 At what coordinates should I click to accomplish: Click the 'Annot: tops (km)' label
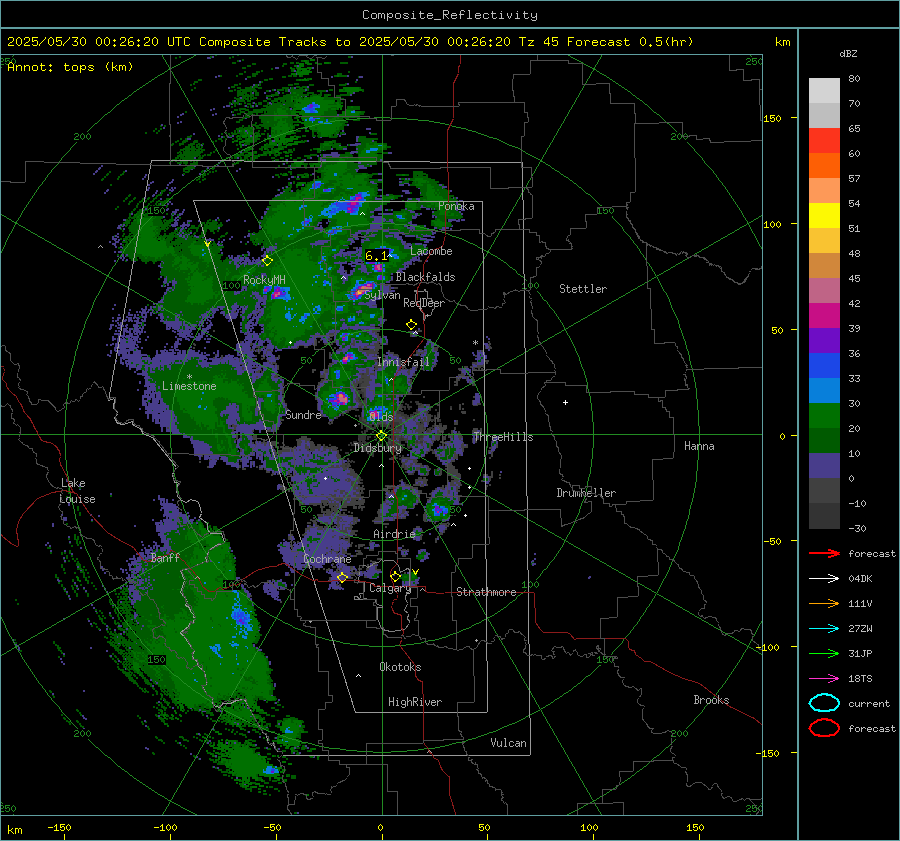pyautogui.click(x=70, y=67)
